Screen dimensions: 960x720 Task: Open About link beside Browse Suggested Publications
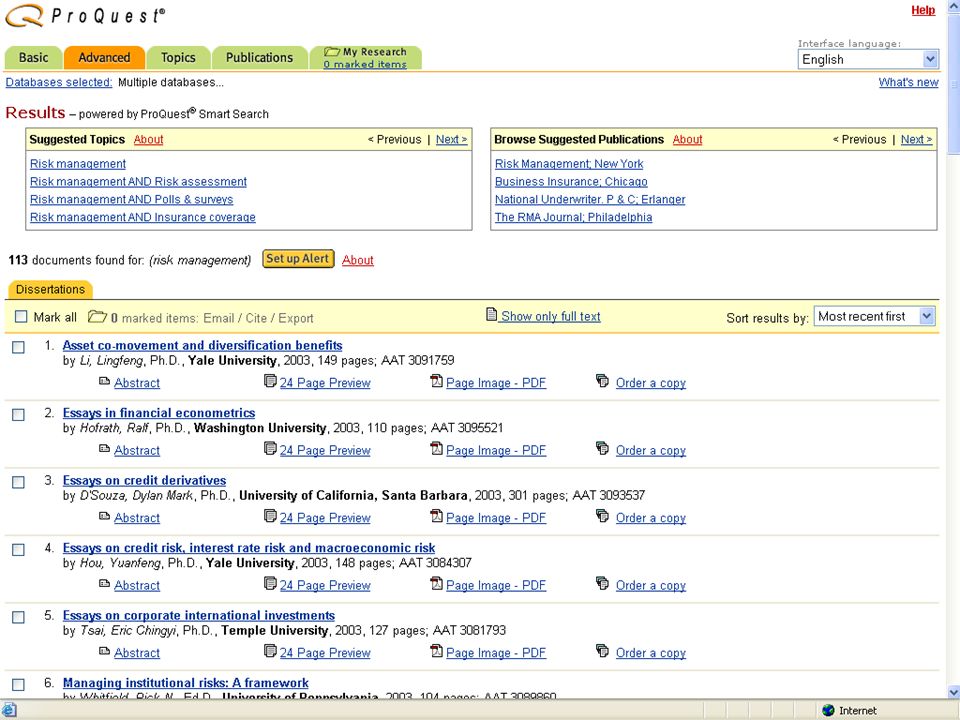click(688, 140)
